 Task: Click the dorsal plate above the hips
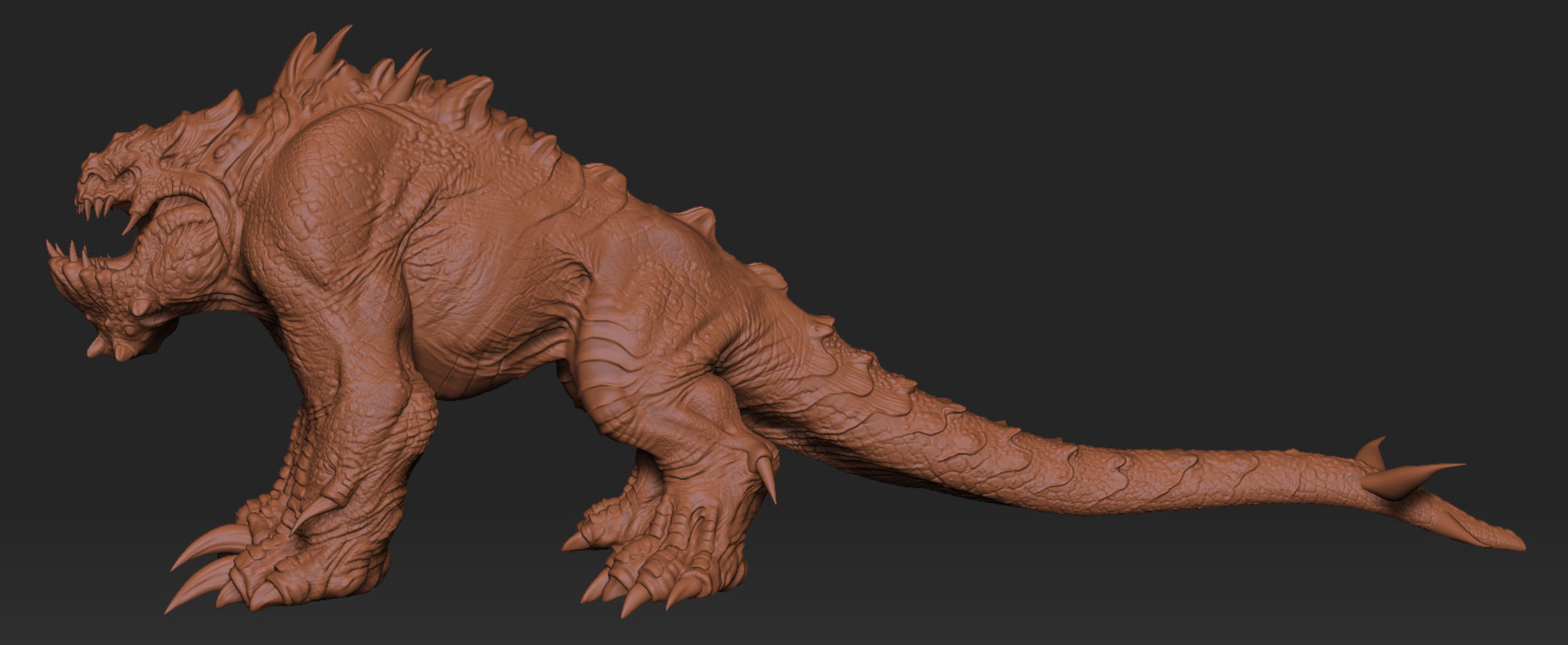[x=696, y=219]
